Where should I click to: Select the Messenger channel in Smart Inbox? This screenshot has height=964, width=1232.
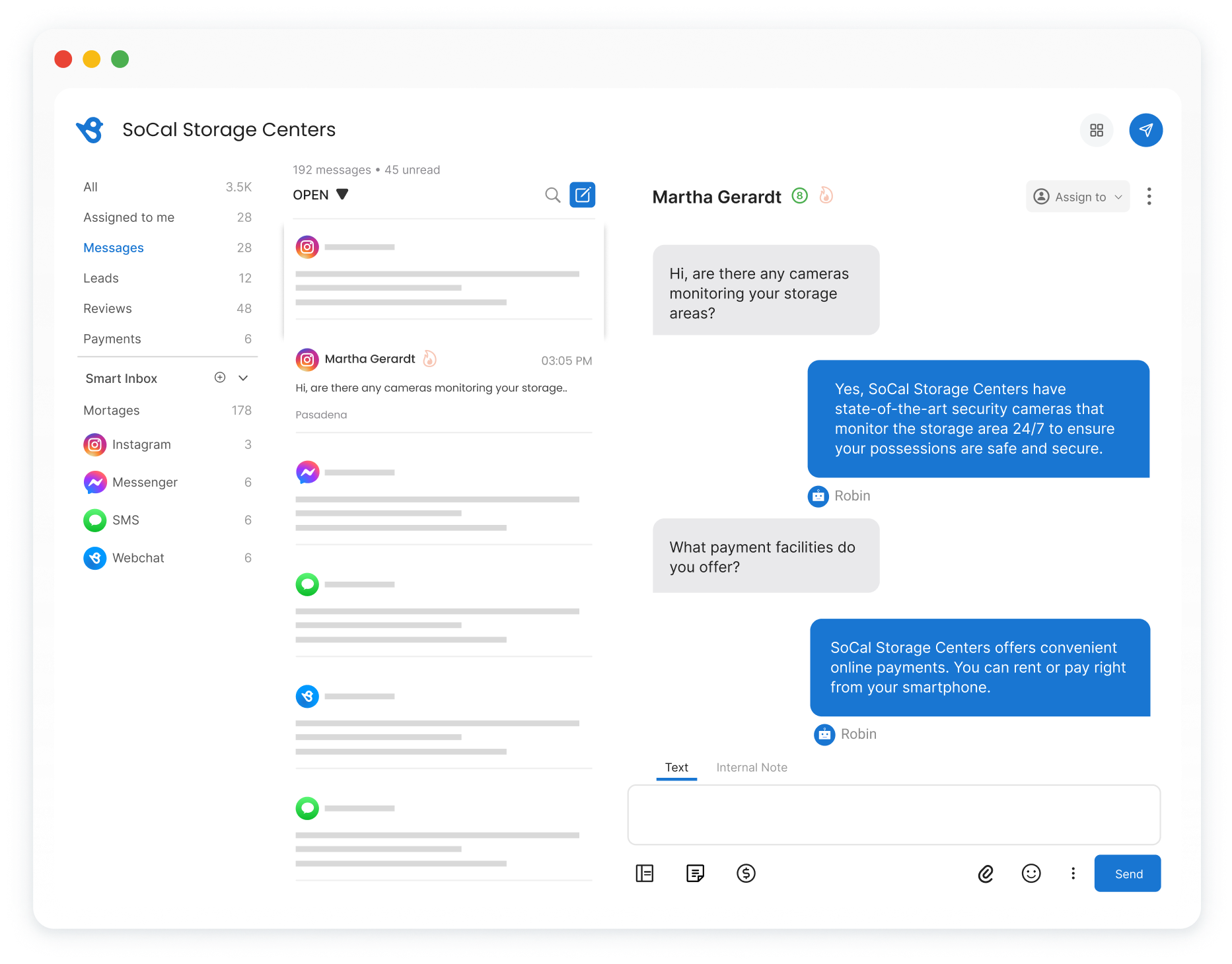145,482
